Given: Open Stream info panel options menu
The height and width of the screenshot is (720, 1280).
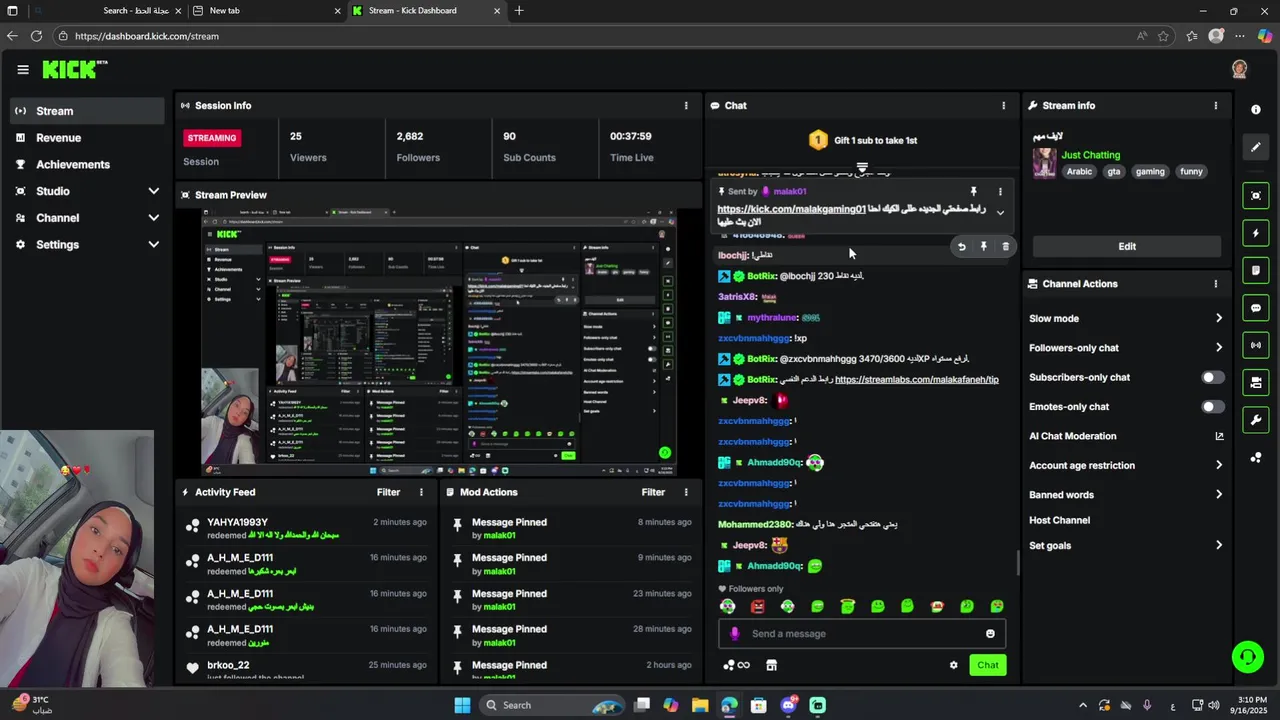Looking at the screenshot, I should 1216,105.
